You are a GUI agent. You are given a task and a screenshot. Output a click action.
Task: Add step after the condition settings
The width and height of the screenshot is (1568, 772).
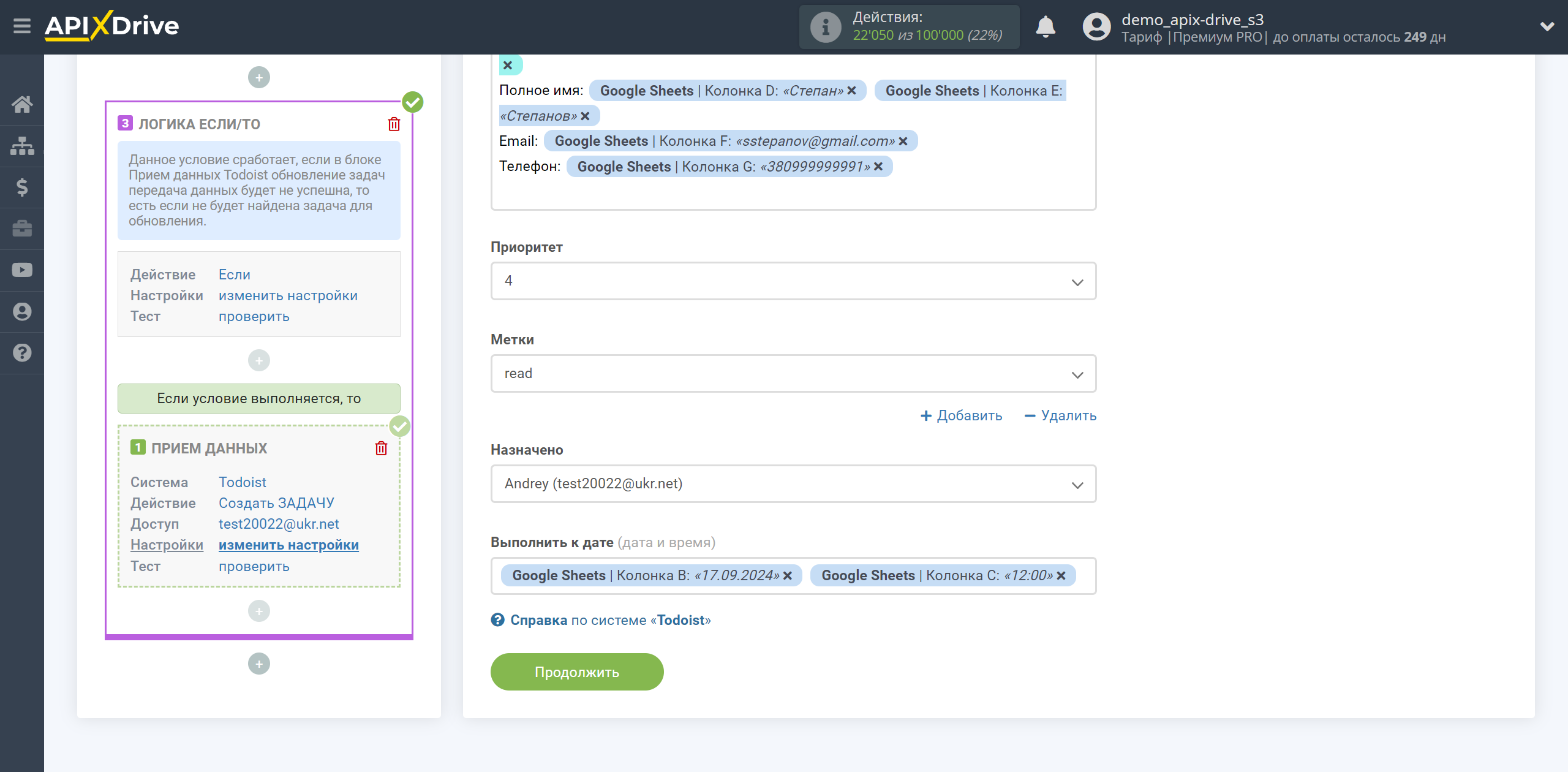pyautogui.click(x=259, y=360)
